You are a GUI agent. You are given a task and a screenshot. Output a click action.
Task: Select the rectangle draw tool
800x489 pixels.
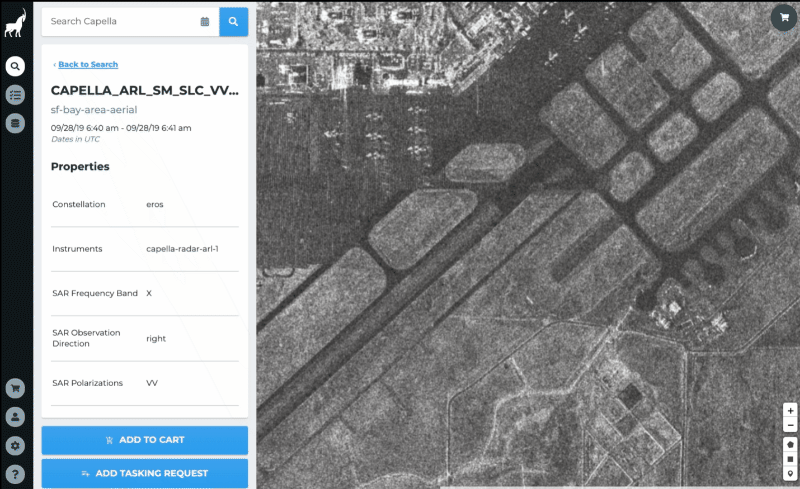790,459
